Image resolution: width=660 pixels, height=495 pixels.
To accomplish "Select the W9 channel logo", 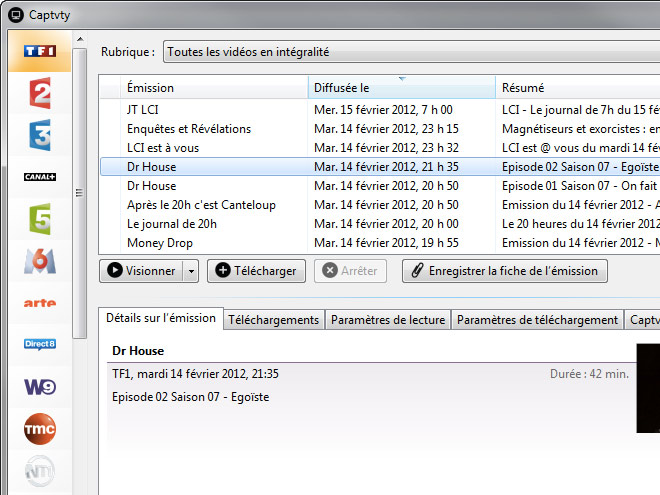I will [x=40, y=386].
